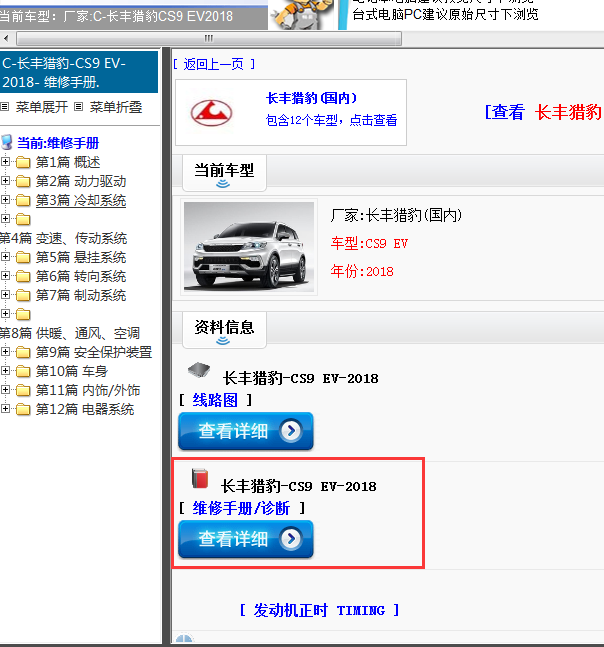Click 菜单折叠 to collapse all menus
This screenshot has width=604, height=647.
[116, 107]
